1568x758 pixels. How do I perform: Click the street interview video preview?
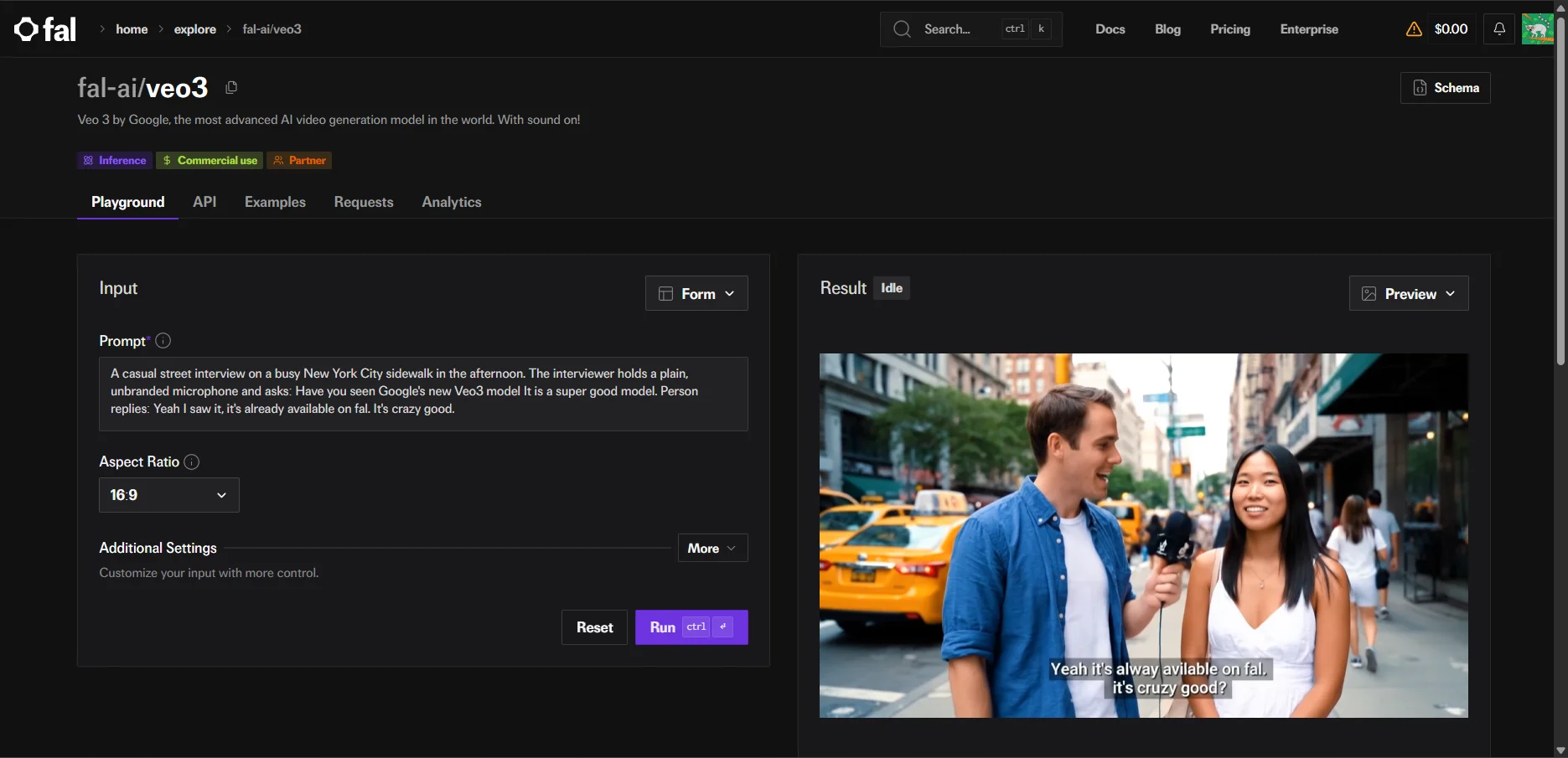coord(1143,535)
